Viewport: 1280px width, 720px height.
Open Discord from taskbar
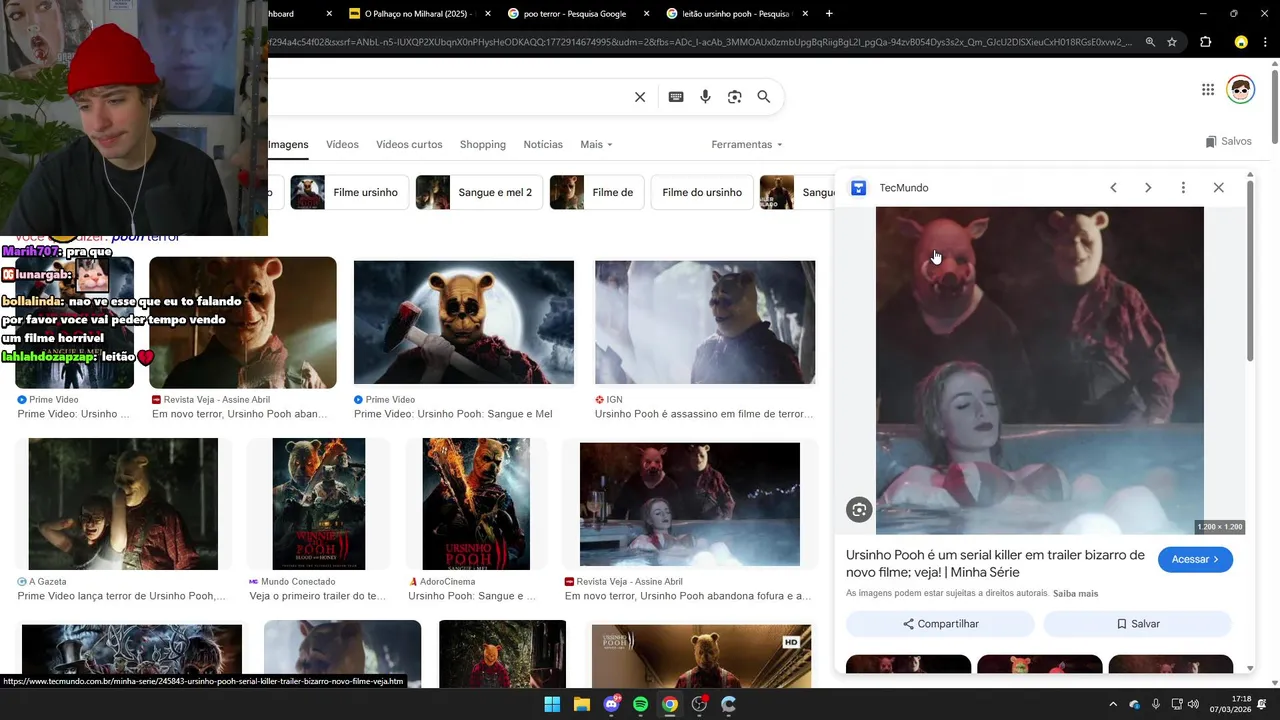coord(611,704)
